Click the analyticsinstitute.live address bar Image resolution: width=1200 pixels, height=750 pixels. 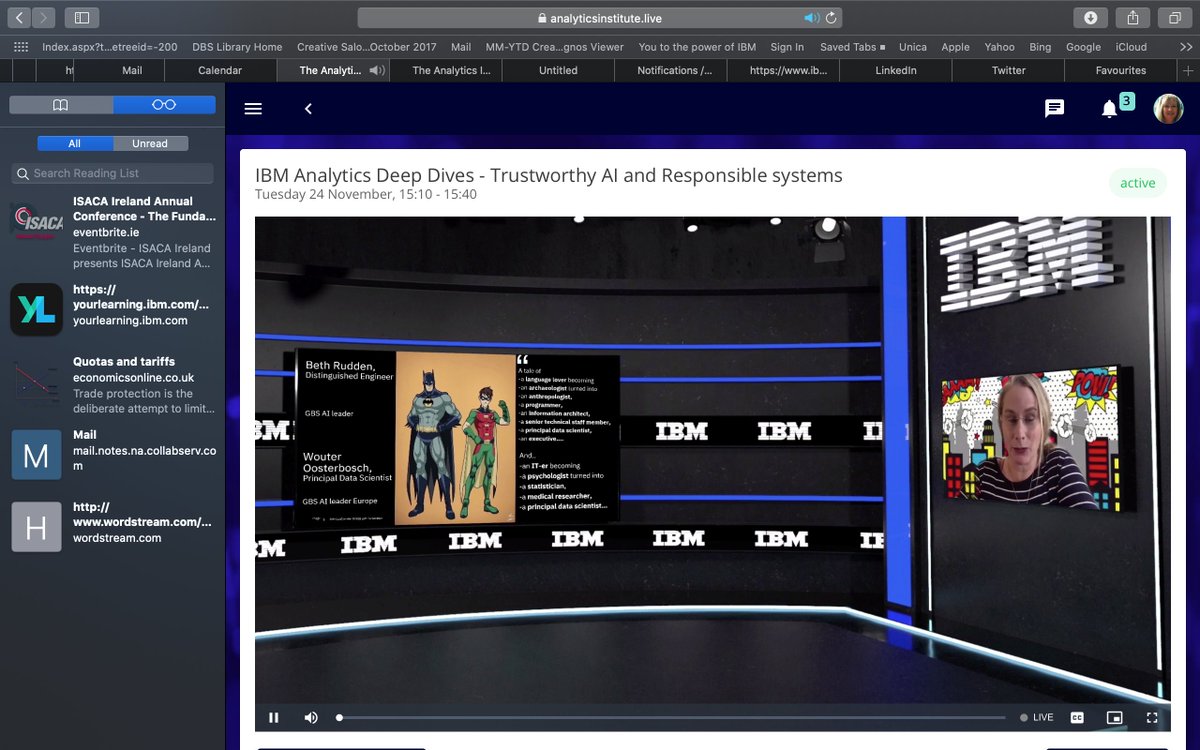(x=599, y=18)
